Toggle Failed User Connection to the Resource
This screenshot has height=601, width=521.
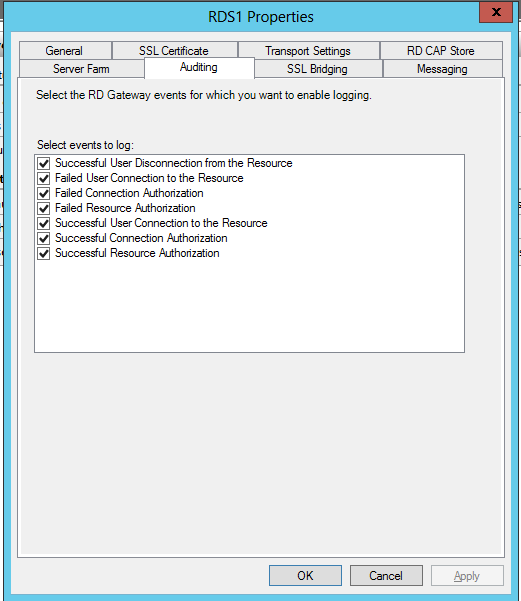click(44, 178)
